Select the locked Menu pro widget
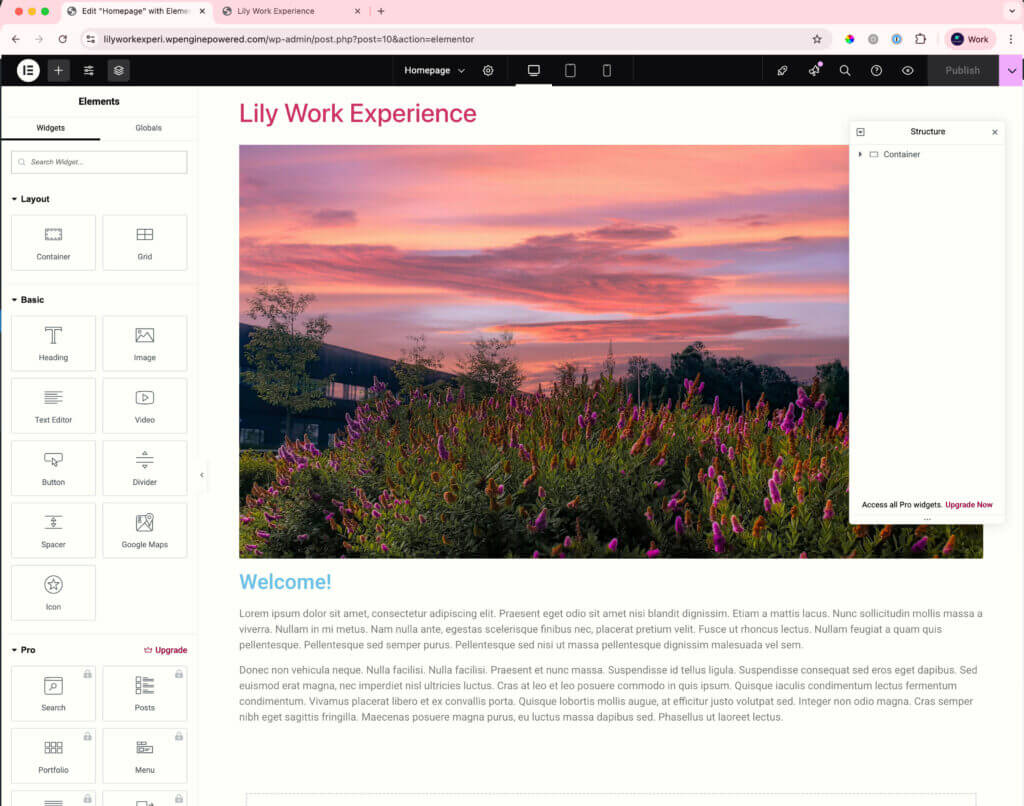Image resolution: width=1024 pixels, height=806 pixels. (145, 756)
